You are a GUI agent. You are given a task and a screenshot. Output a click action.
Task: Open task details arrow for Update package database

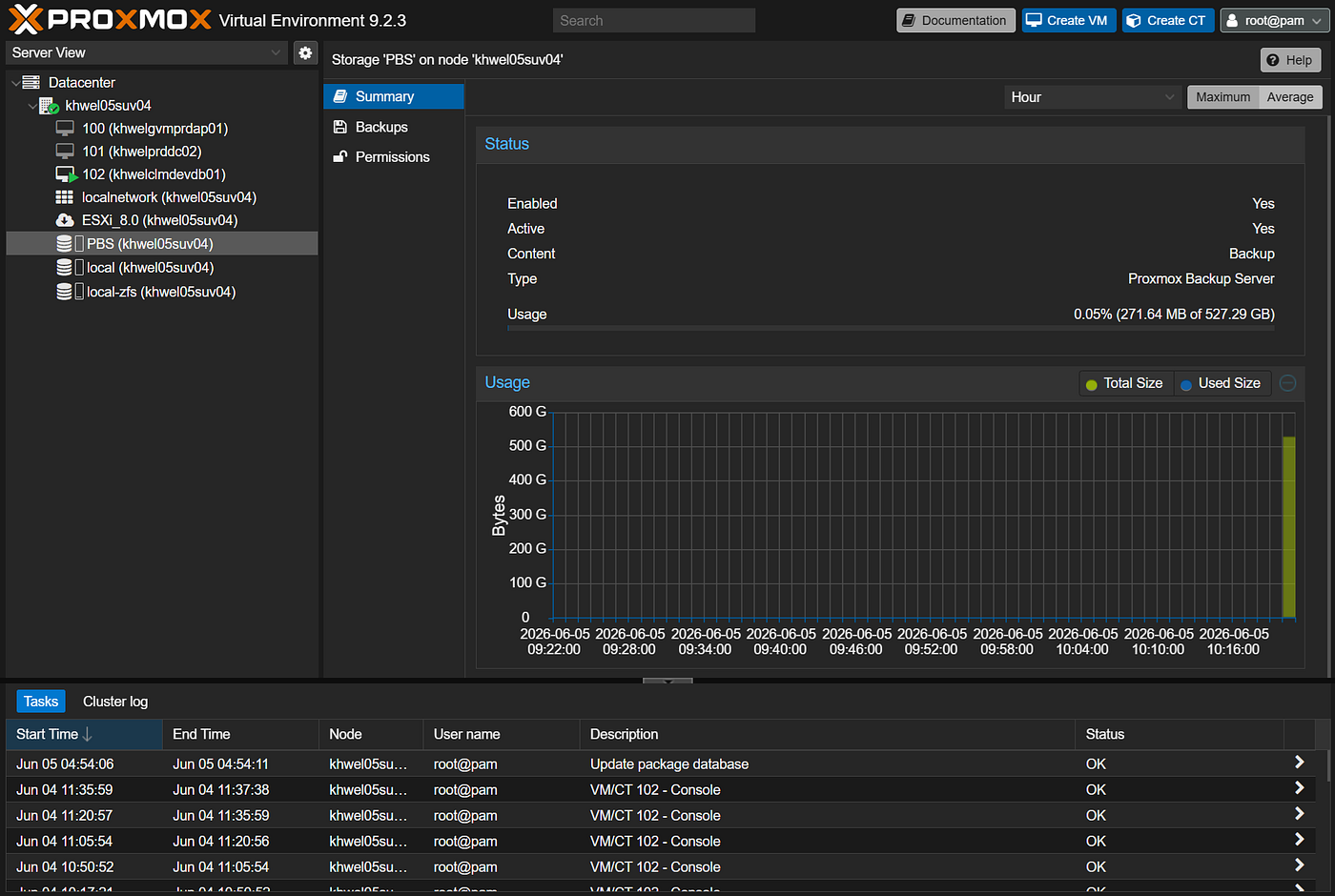tap(1299, 763)
